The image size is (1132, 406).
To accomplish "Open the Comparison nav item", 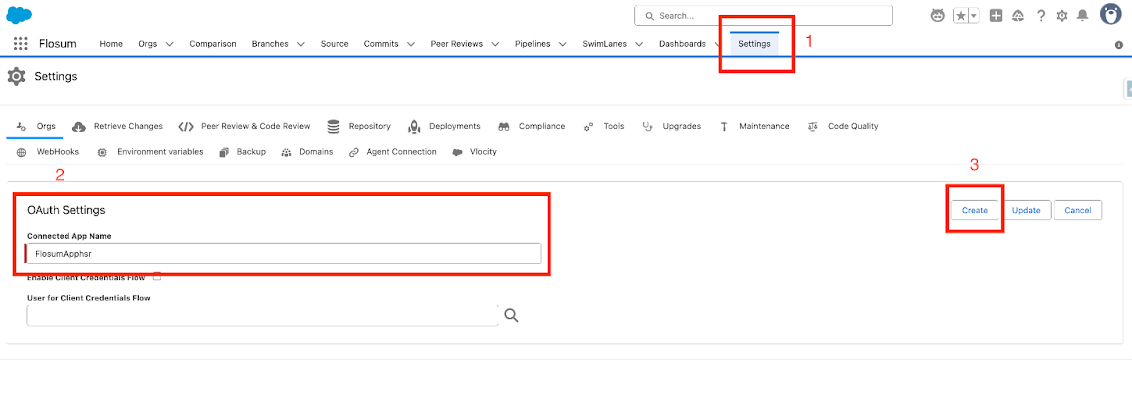I will [x=213, y=43].
